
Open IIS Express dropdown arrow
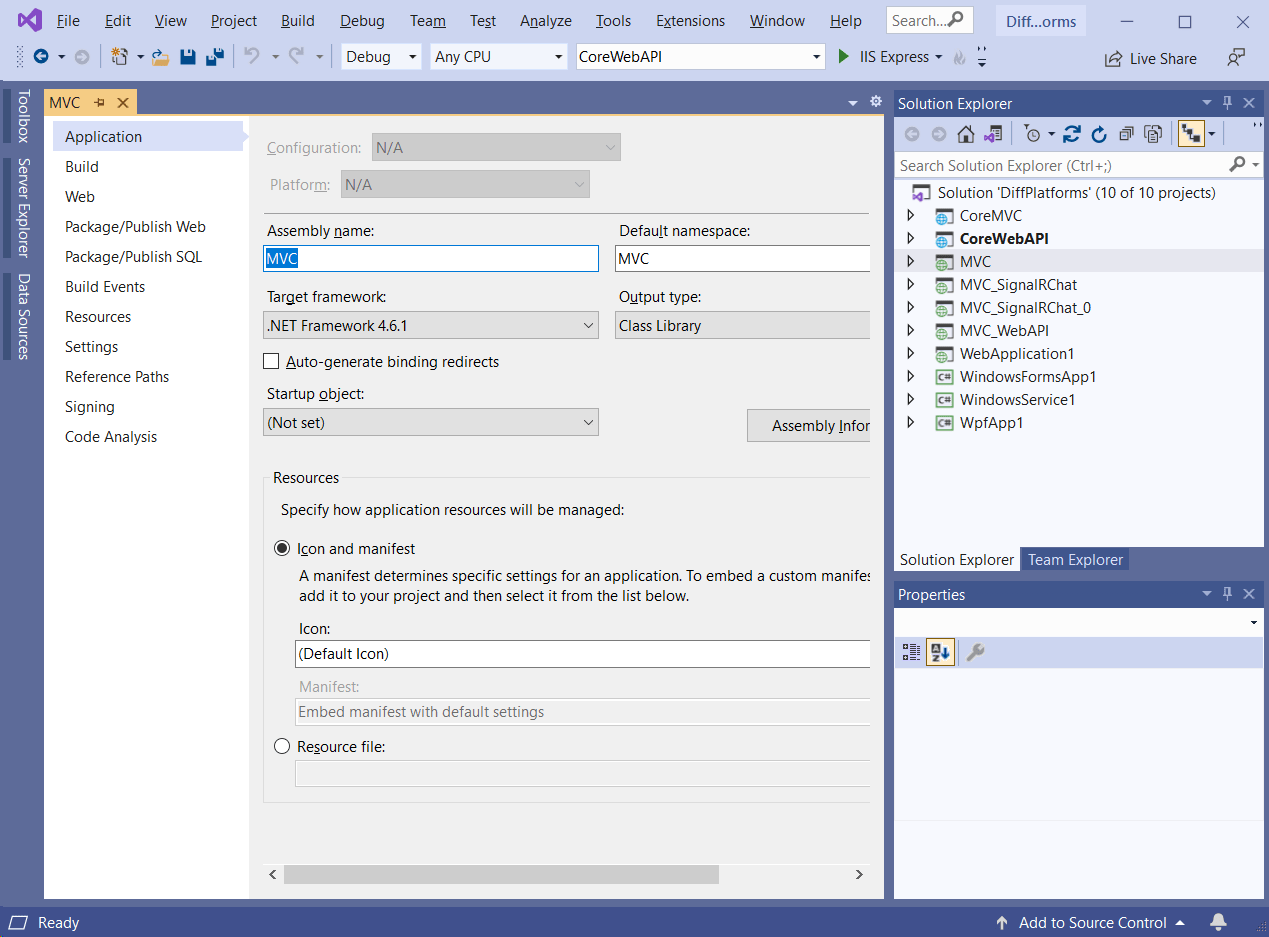(938, 57)
